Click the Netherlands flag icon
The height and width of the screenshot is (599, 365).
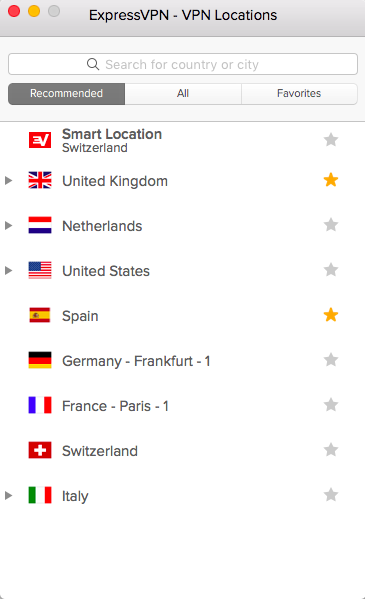point(40,225)
